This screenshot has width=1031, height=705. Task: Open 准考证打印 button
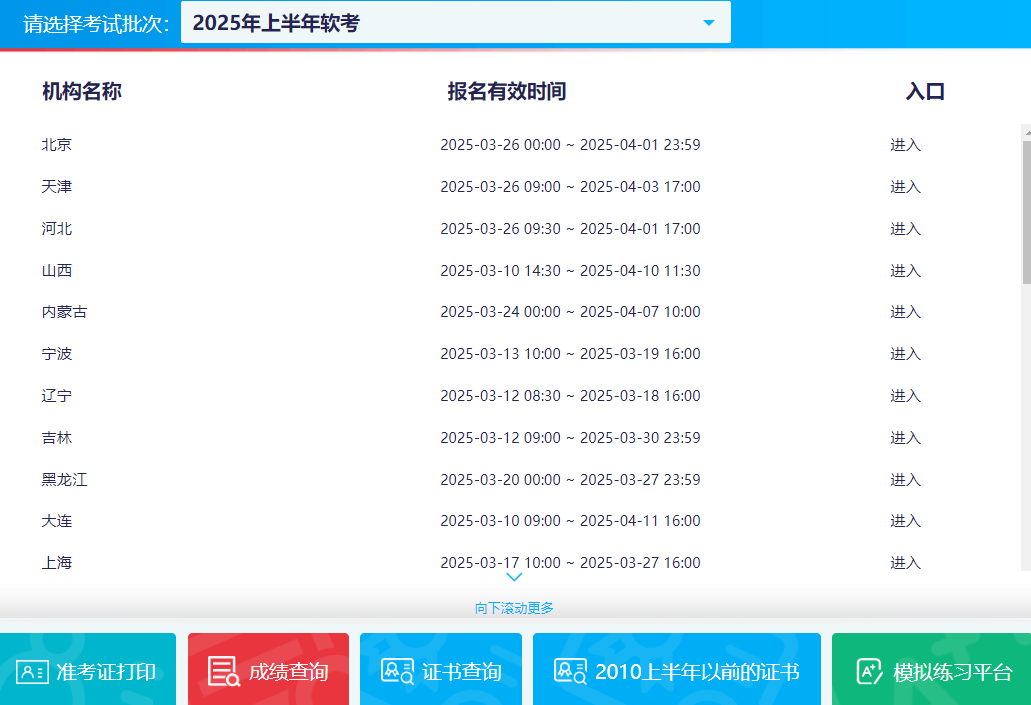(88, 669)
